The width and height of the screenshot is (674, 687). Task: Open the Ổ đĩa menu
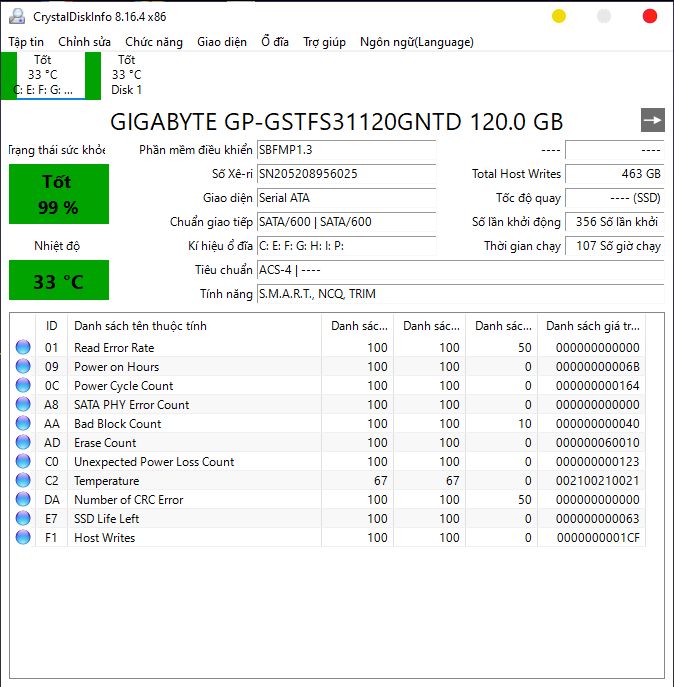tap(275, 42)
